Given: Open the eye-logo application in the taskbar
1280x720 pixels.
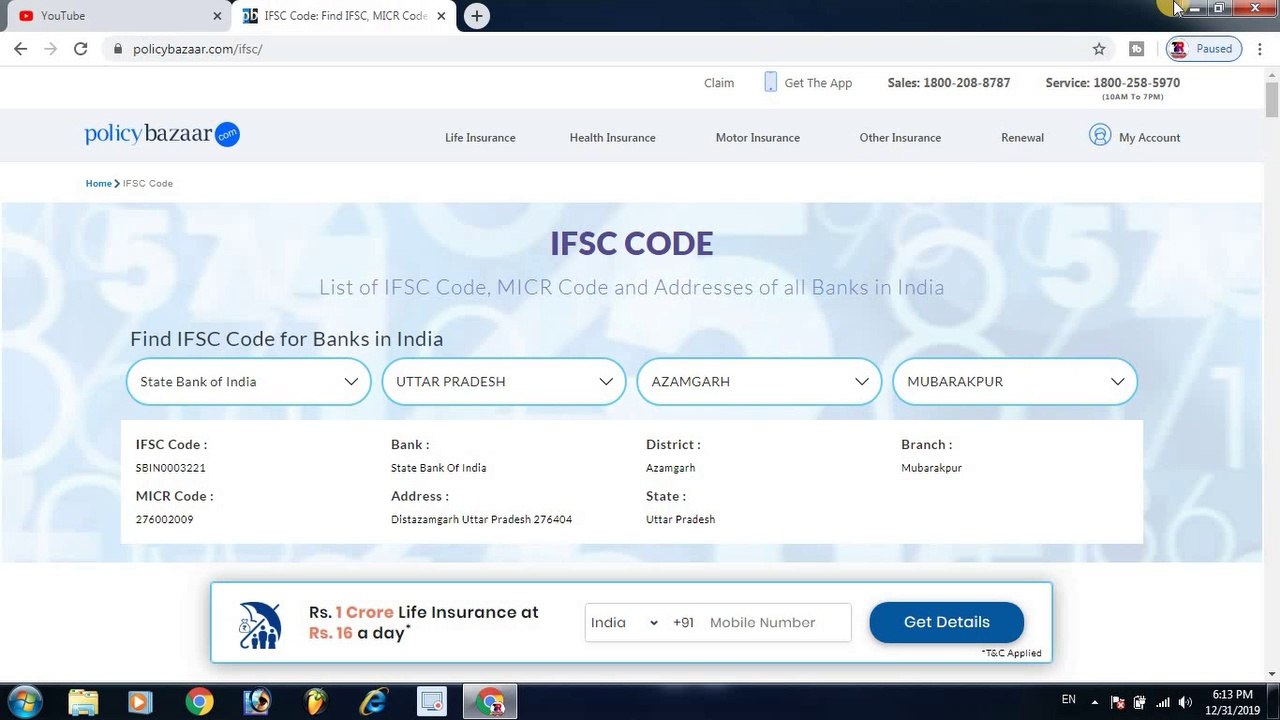Looking at the screenshot, I should pos(257,702).
